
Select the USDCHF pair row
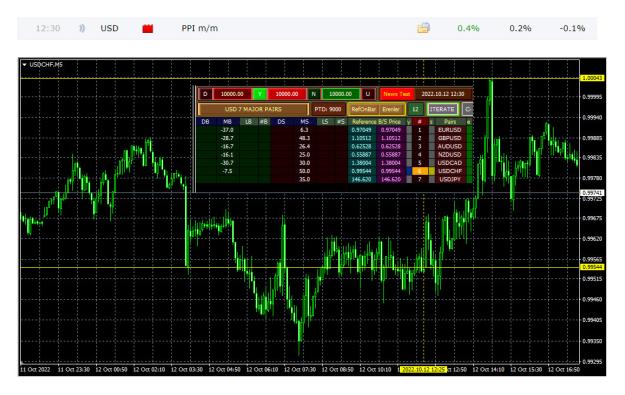coord(450,171)
